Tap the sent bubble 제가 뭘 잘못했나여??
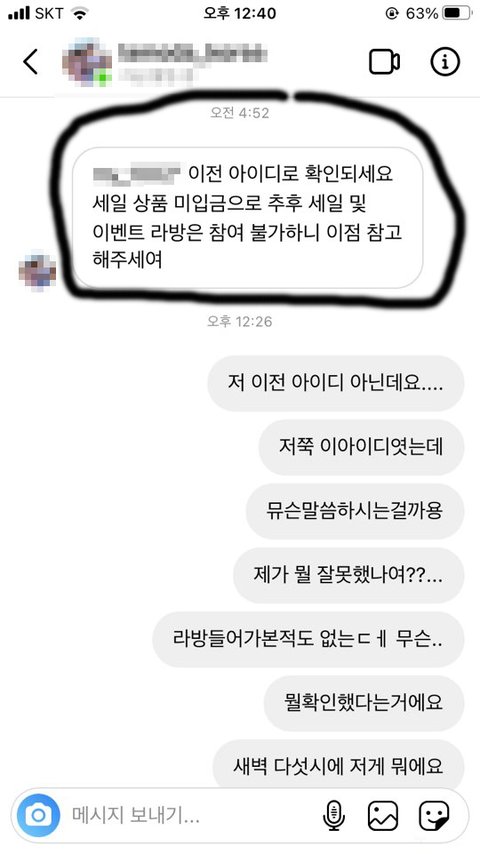 (x=349, y=575)
